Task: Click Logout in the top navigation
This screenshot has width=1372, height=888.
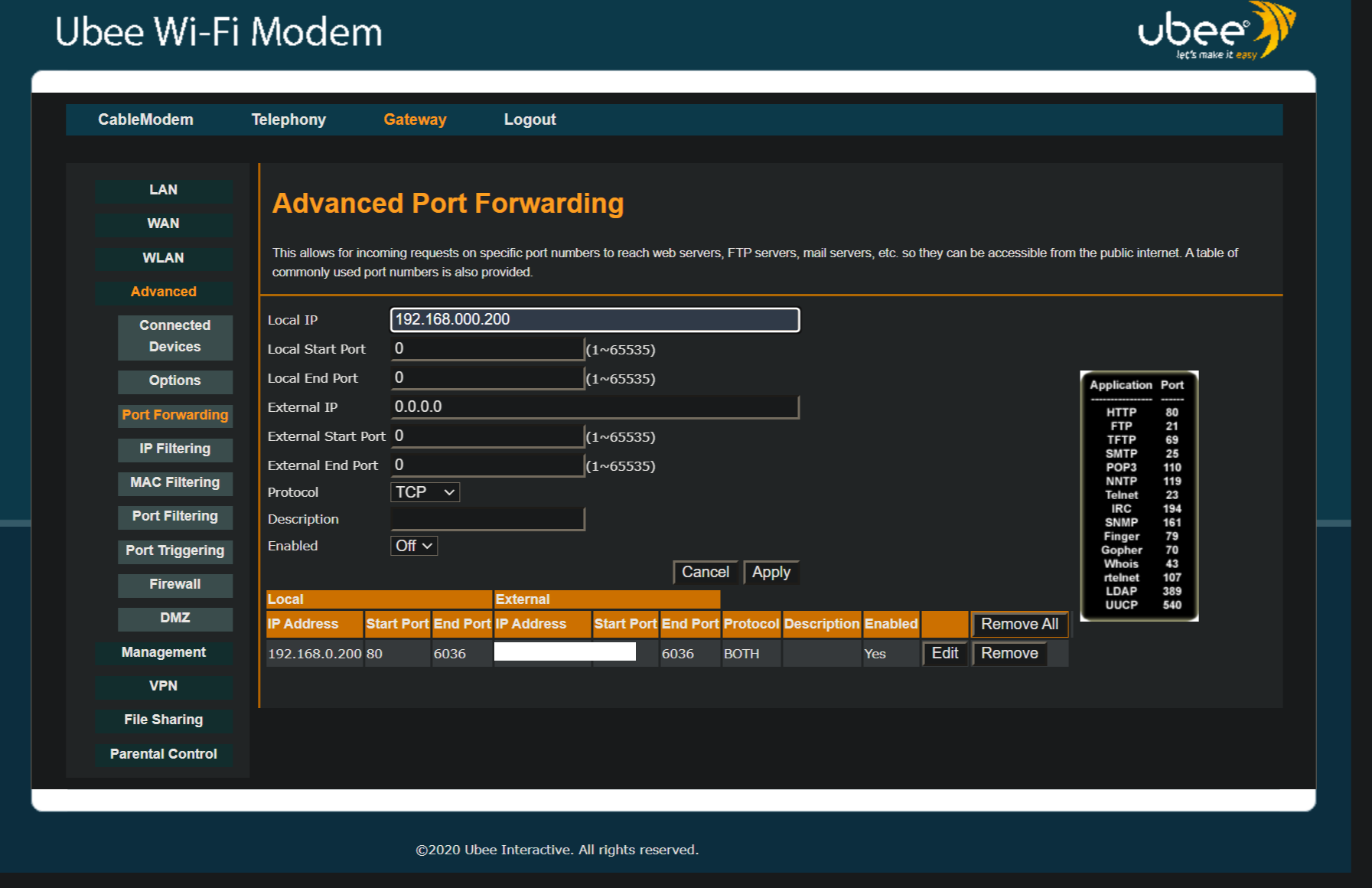Action: click(530, 119)
